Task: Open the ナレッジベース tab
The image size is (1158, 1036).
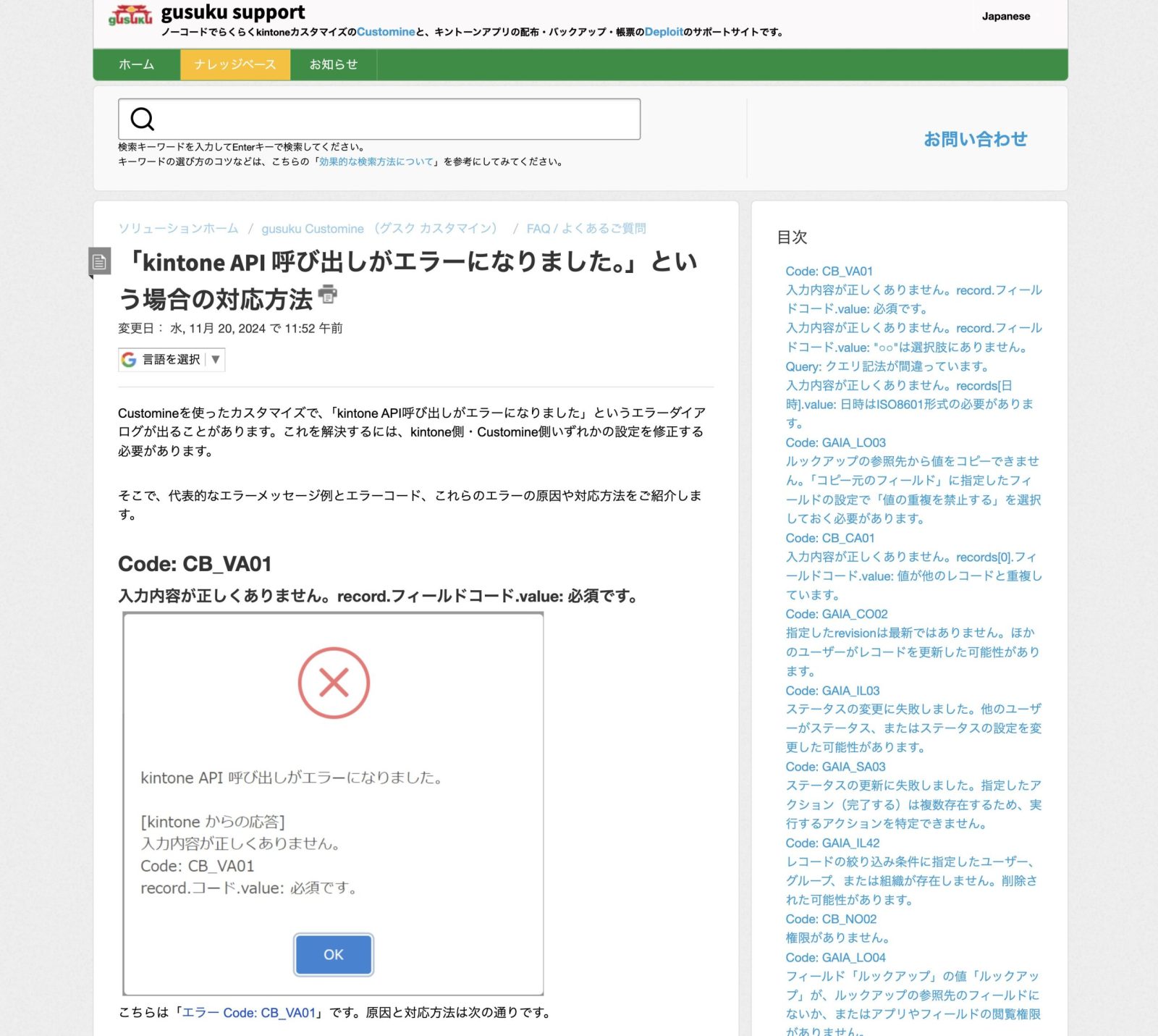Action: (x=235, y=64)
